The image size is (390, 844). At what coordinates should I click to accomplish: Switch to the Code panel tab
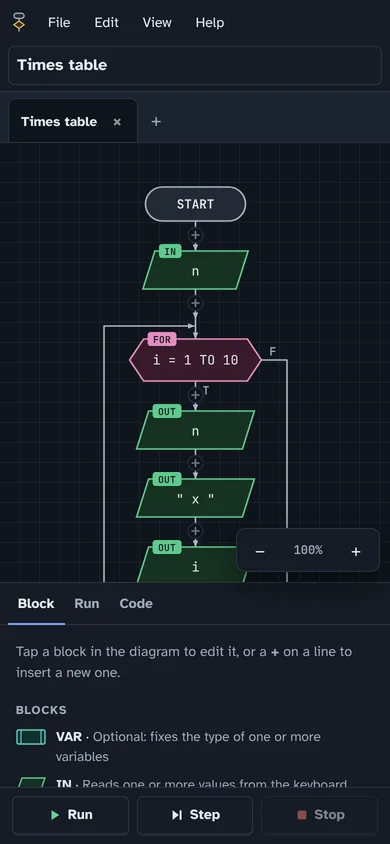[136, 604]
